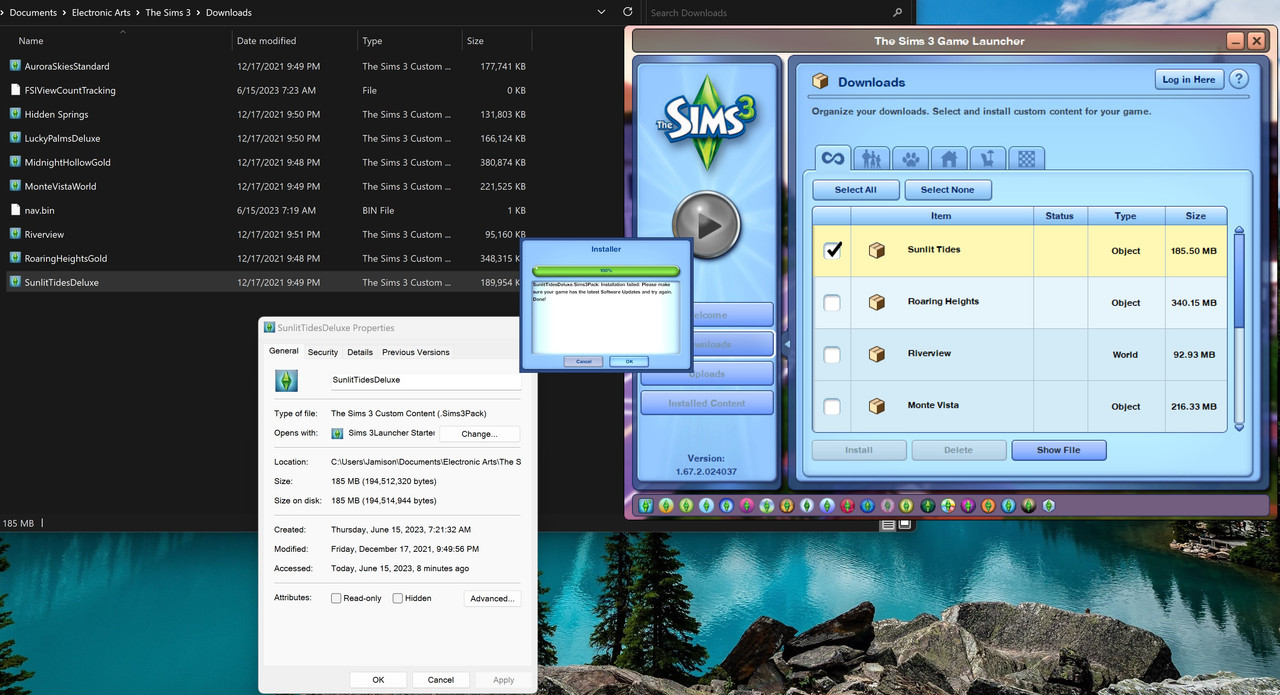Screen dimensions: 1280x695
Task: Enable the Read-only attribute checkbox
Action: 336,598
